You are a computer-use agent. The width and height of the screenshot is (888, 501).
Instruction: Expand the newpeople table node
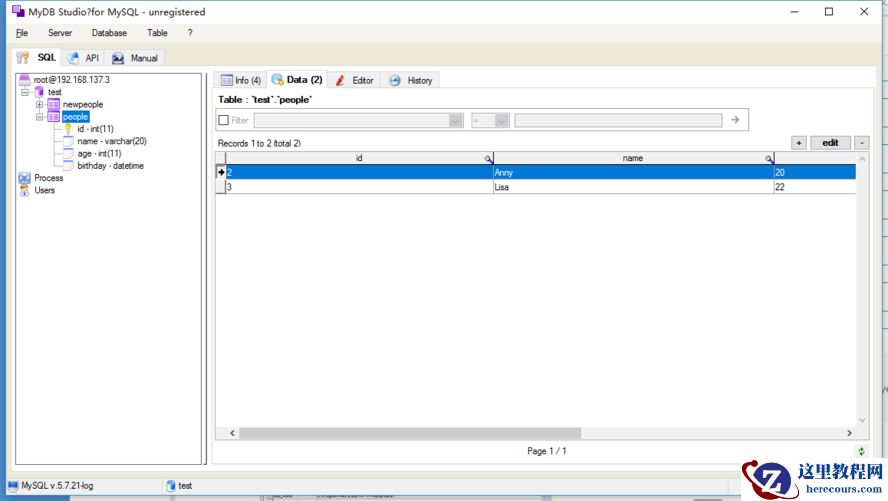click(x=39, y=104)
